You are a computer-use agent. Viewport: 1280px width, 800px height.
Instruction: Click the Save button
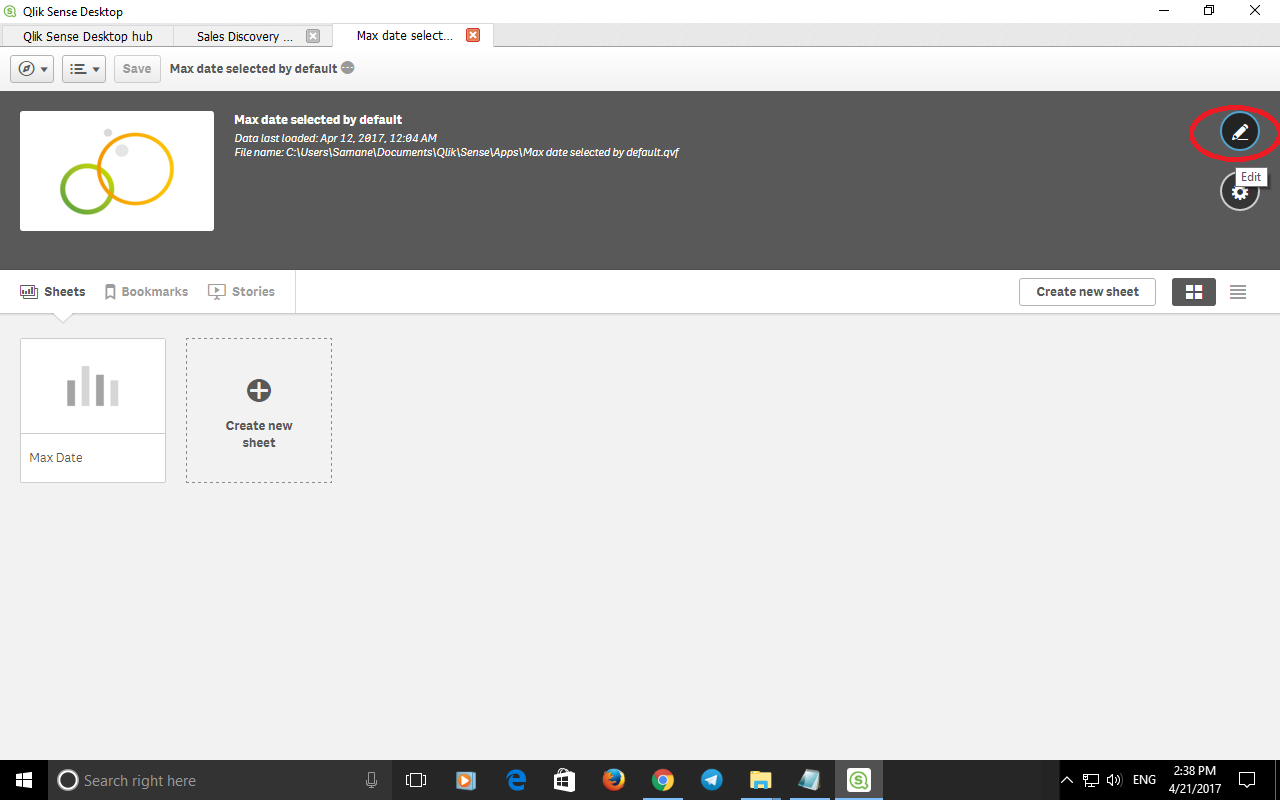tap(137, 69)
